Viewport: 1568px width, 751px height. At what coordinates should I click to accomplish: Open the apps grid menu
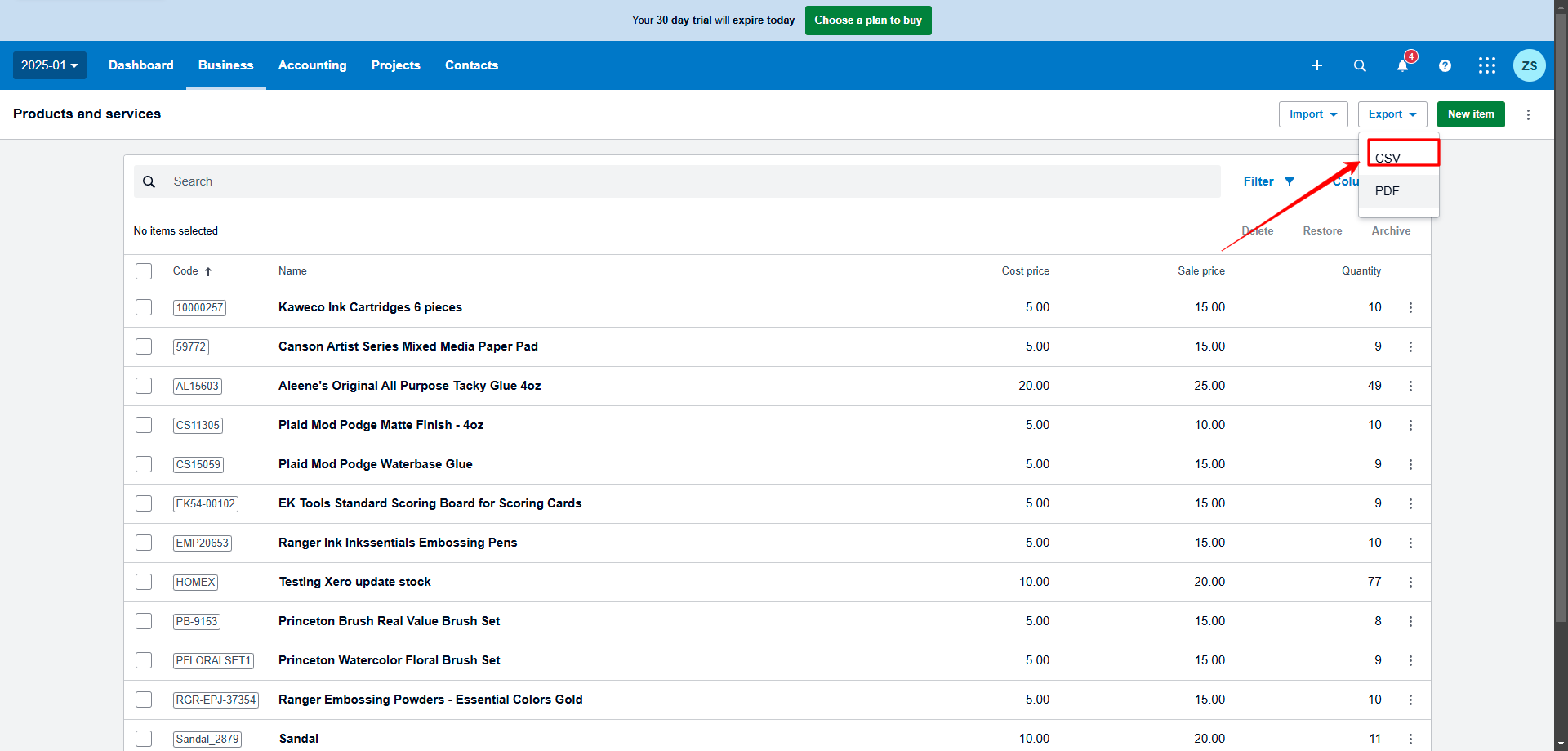(x=1487, y=65)
